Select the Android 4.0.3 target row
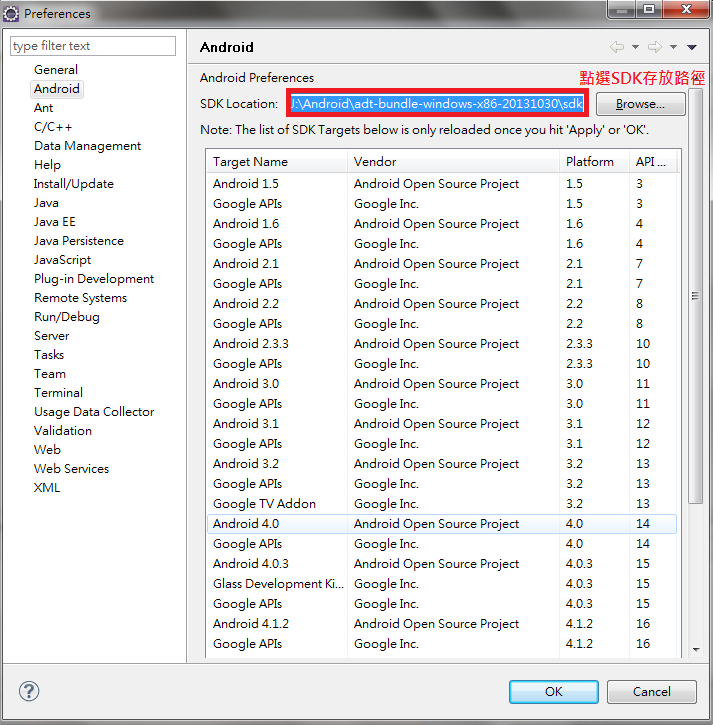The width and height of the screenshot is (713, 725). click(442, 564)
